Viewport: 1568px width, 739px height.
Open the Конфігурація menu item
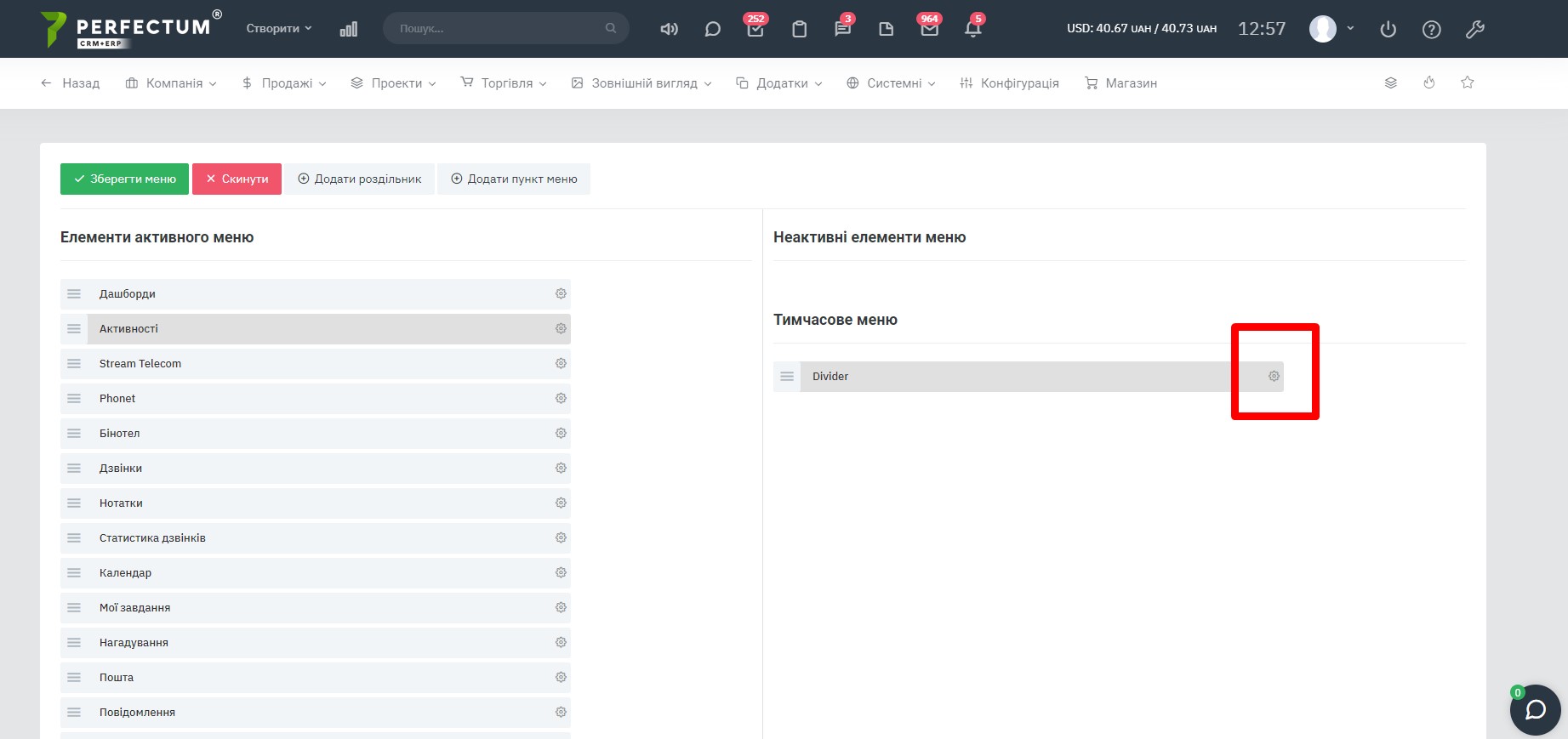1009,83
